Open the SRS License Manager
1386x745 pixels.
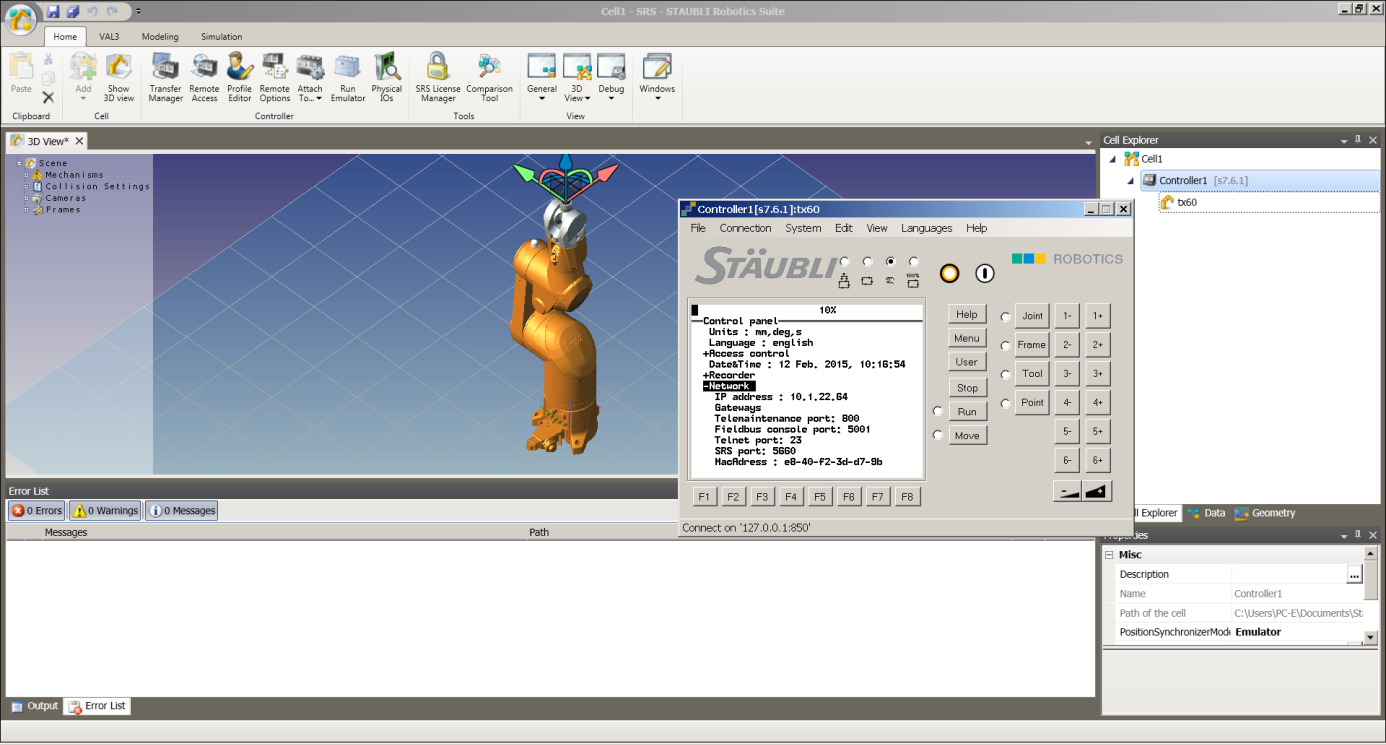(x=438, y=78)
